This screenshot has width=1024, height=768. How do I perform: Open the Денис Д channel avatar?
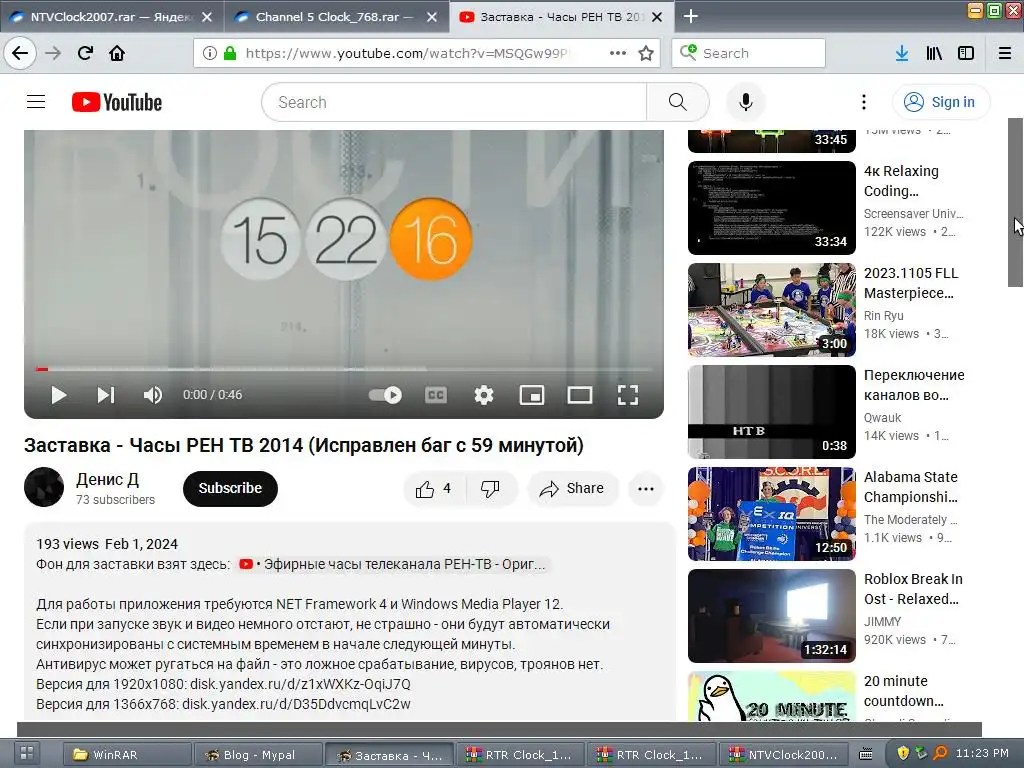pos(44,487)
